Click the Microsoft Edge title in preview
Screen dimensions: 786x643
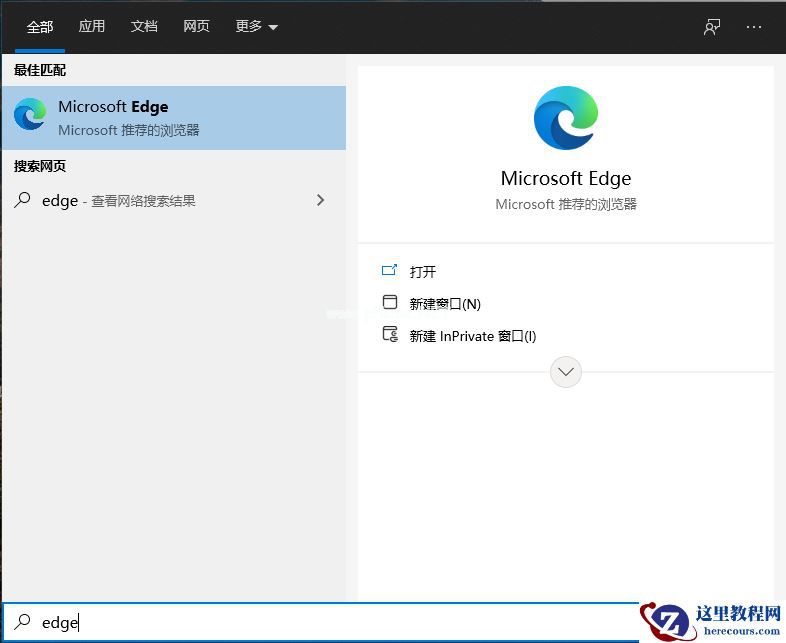pyautogui.click(x=566, y=178)
